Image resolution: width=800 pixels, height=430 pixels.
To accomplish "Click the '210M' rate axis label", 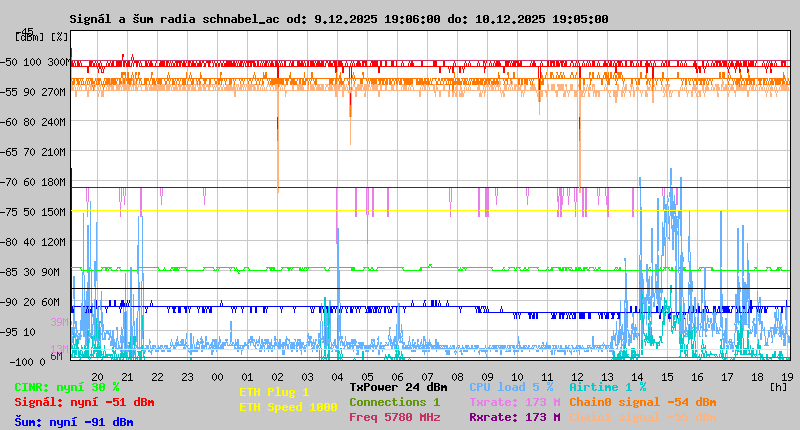I will pyautogui.click(x=55, y=153).
